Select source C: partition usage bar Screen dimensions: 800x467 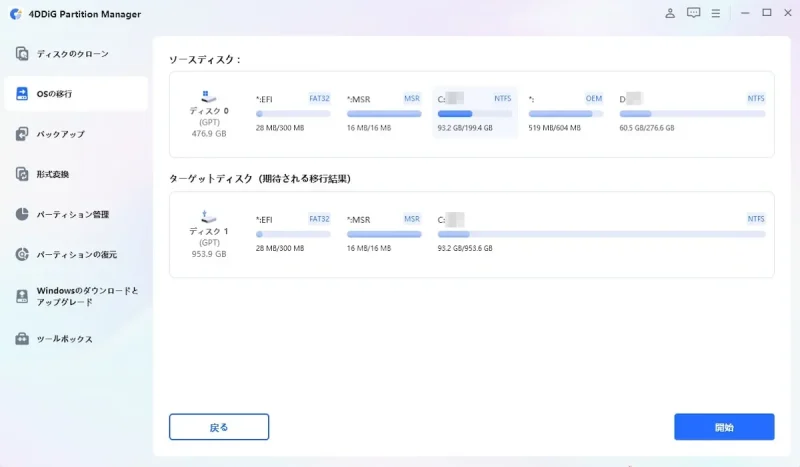474,114
